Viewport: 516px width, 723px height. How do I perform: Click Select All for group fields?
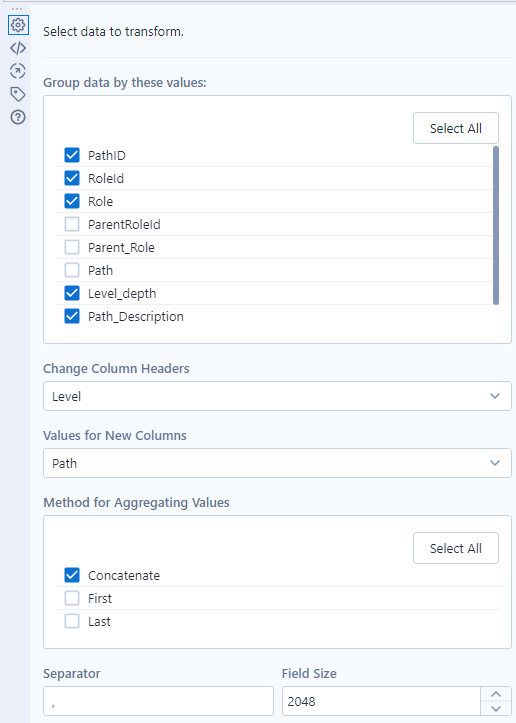pyautogui.click(x=456, y=128)
